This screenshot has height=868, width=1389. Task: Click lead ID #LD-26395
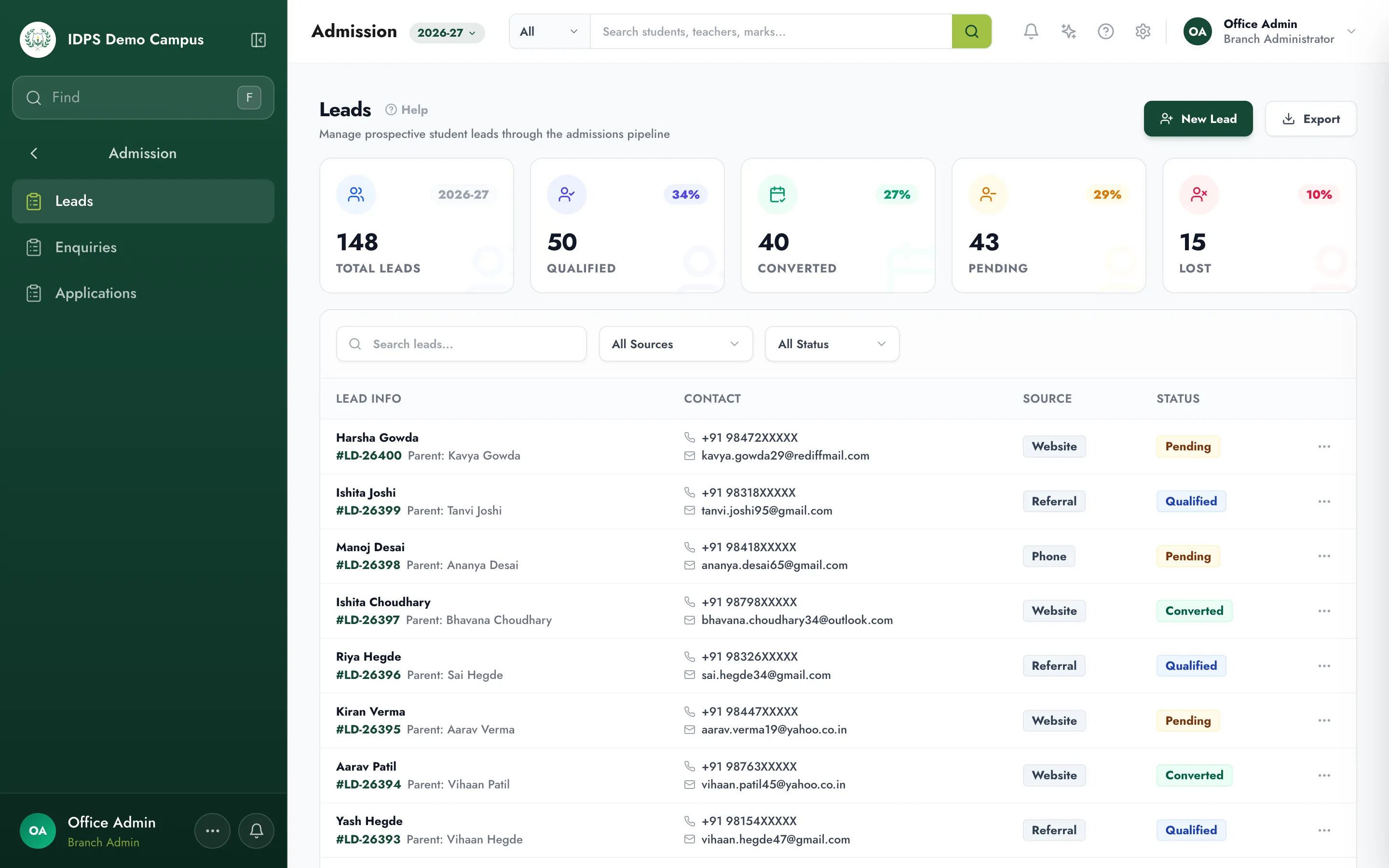click(368, 730)
